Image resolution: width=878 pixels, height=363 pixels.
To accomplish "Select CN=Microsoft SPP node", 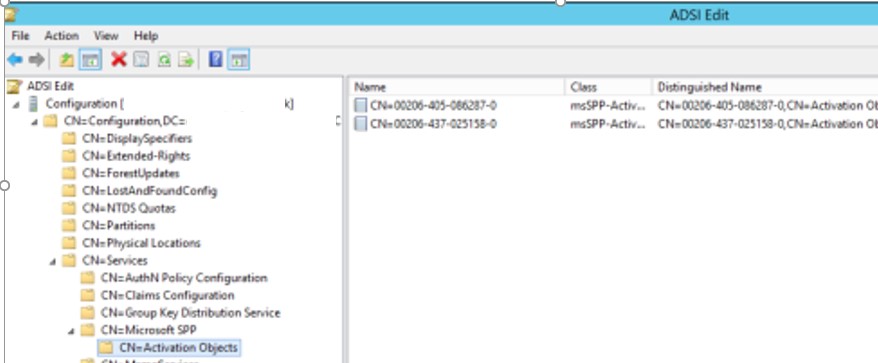I will (148, 329).
